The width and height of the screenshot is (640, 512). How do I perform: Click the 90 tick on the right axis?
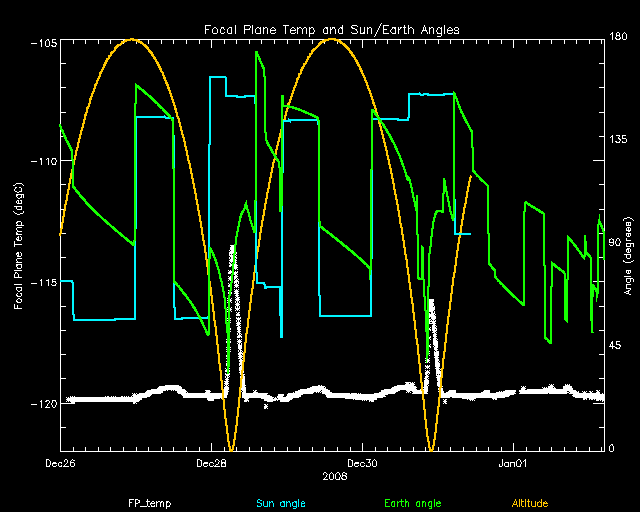click(616, 243)
